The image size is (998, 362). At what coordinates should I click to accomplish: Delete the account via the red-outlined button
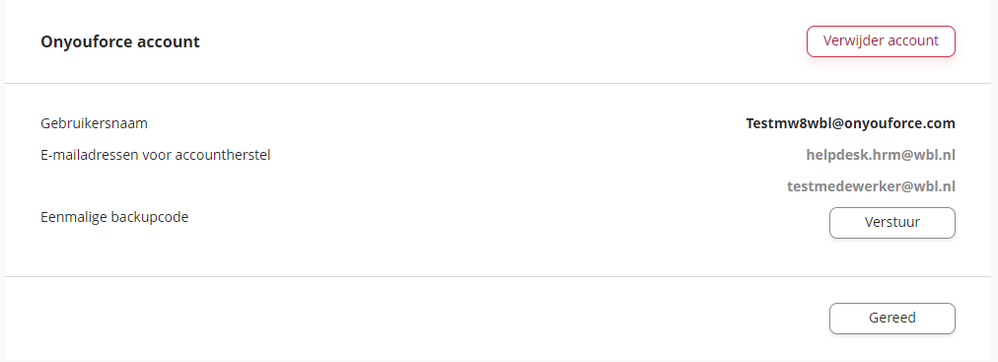tap(881, 41)
